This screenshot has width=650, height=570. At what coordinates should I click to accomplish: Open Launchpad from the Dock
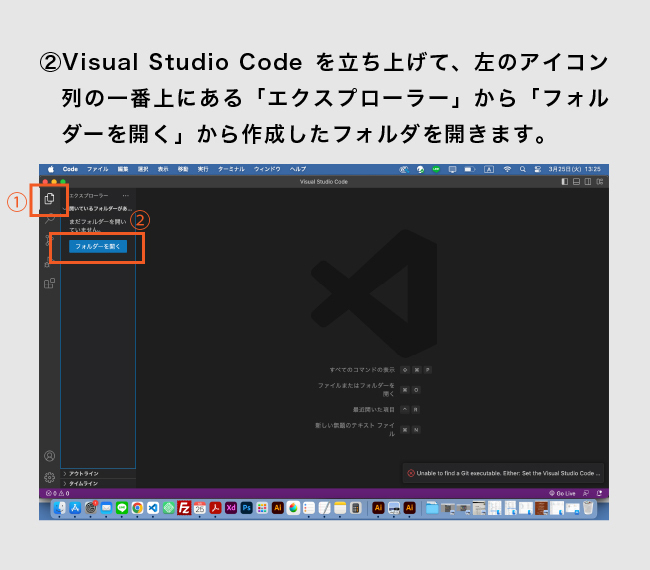(262, 507)
